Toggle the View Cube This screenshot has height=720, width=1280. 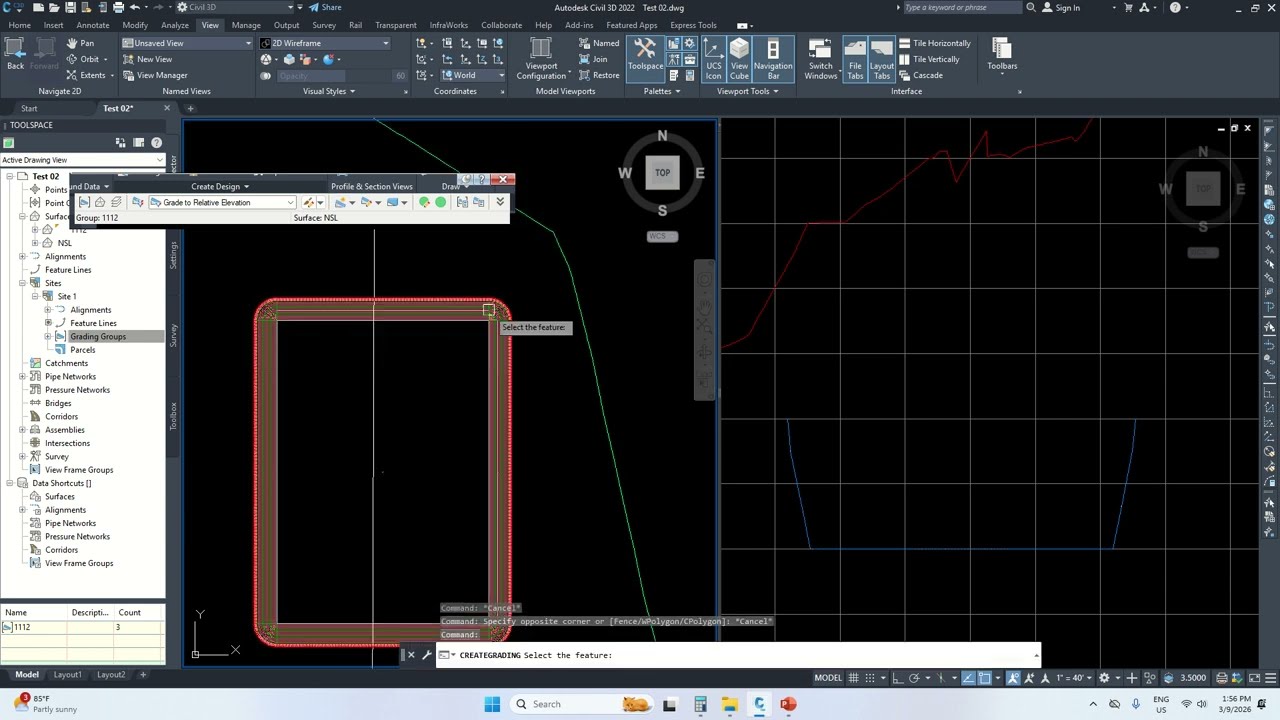coord(739,59)
